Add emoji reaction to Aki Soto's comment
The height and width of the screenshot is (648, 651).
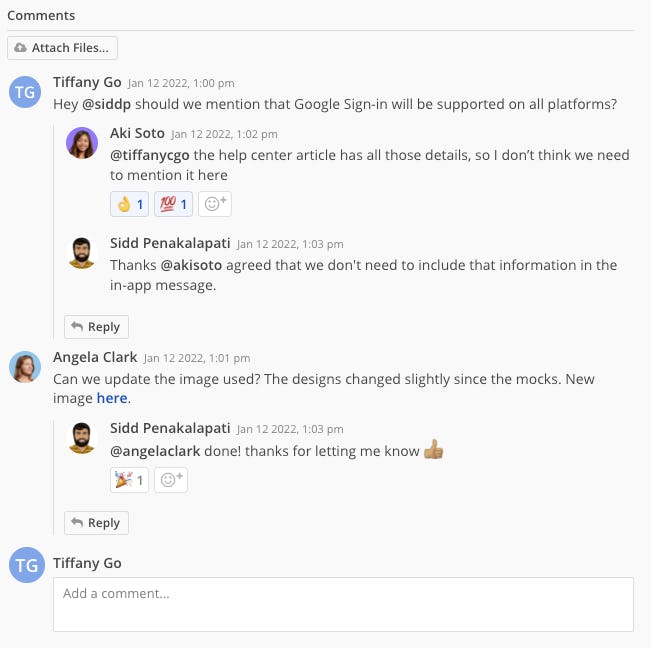pos(215,204)
